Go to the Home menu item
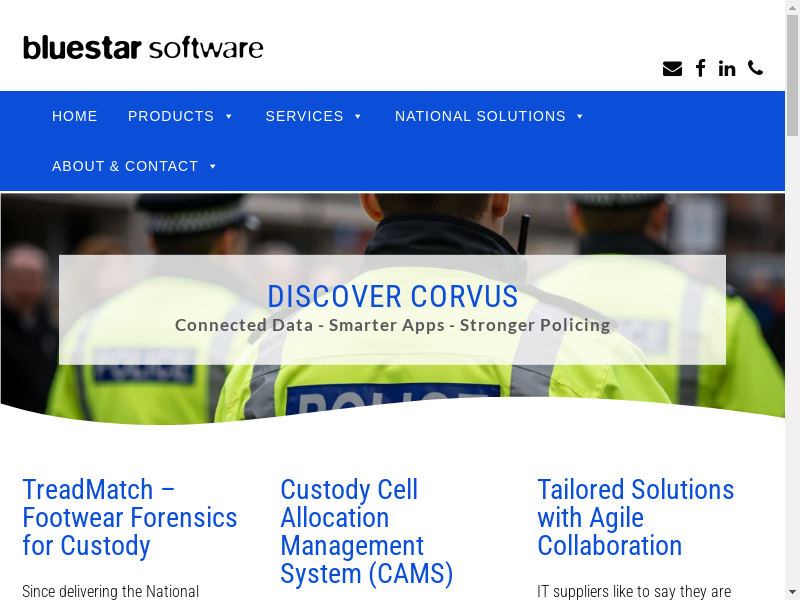 tap(75, 116)
